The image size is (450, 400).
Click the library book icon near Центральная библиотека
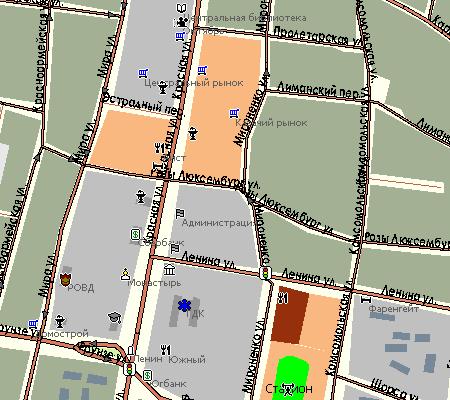[x=181, y=8]
